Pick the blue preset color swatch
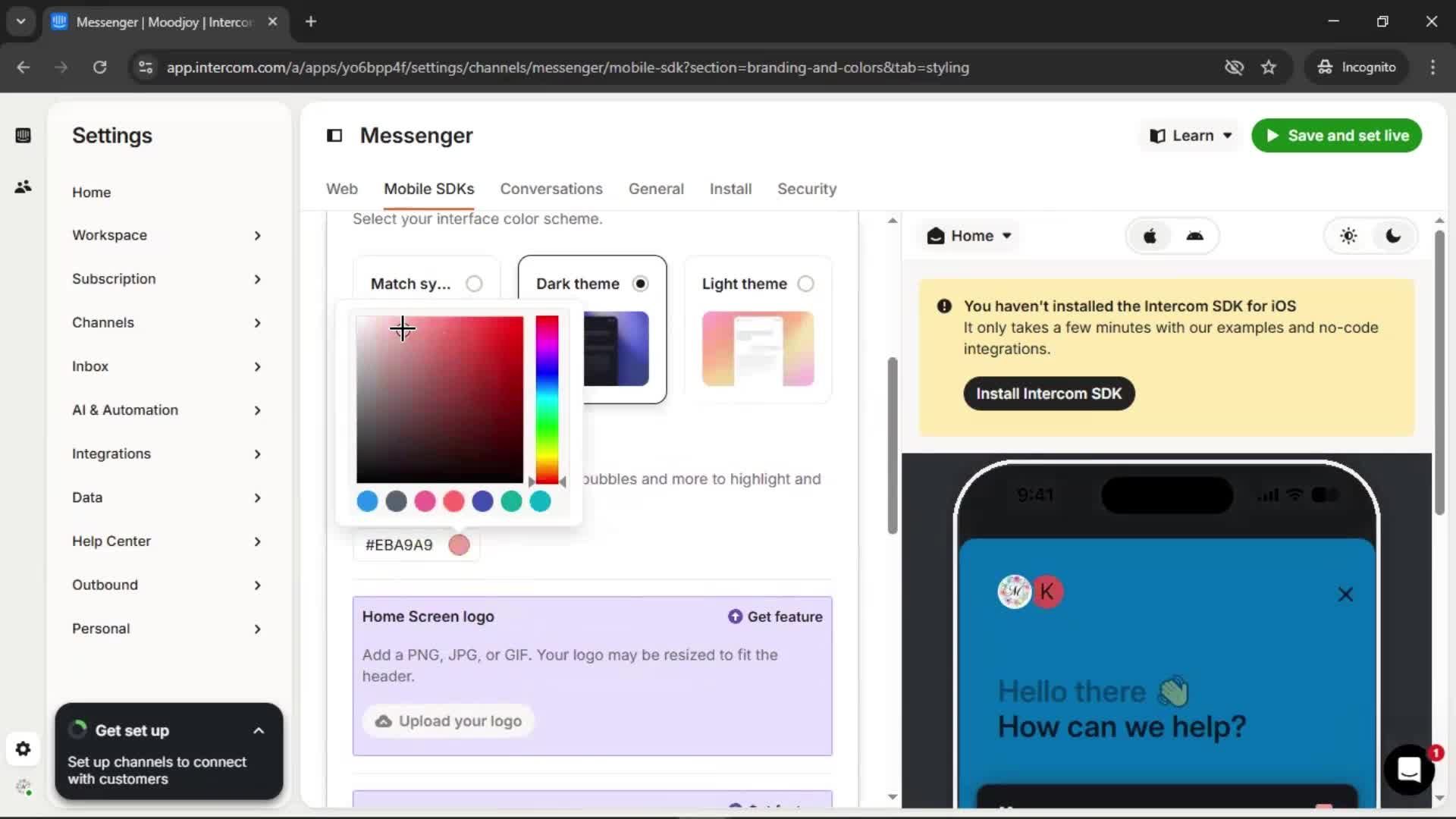 click(x=368, y=501)
